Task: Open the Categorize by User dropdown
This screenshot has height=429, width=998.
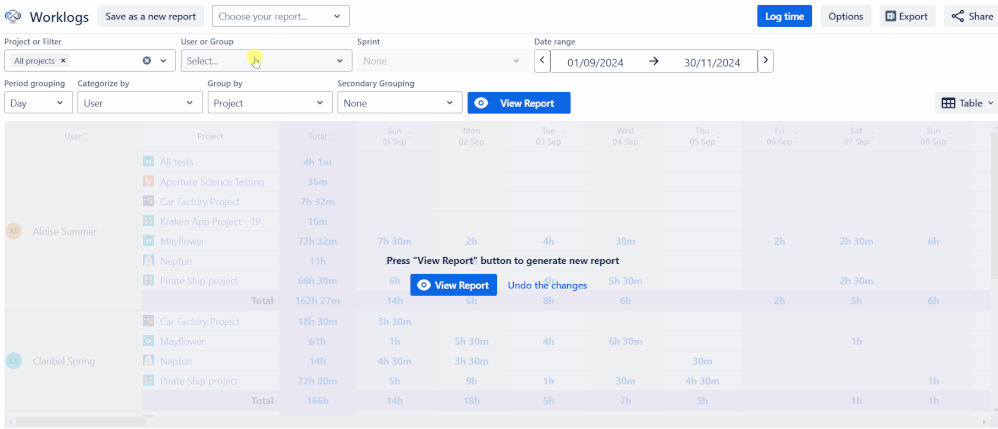Action: [139, 103]
